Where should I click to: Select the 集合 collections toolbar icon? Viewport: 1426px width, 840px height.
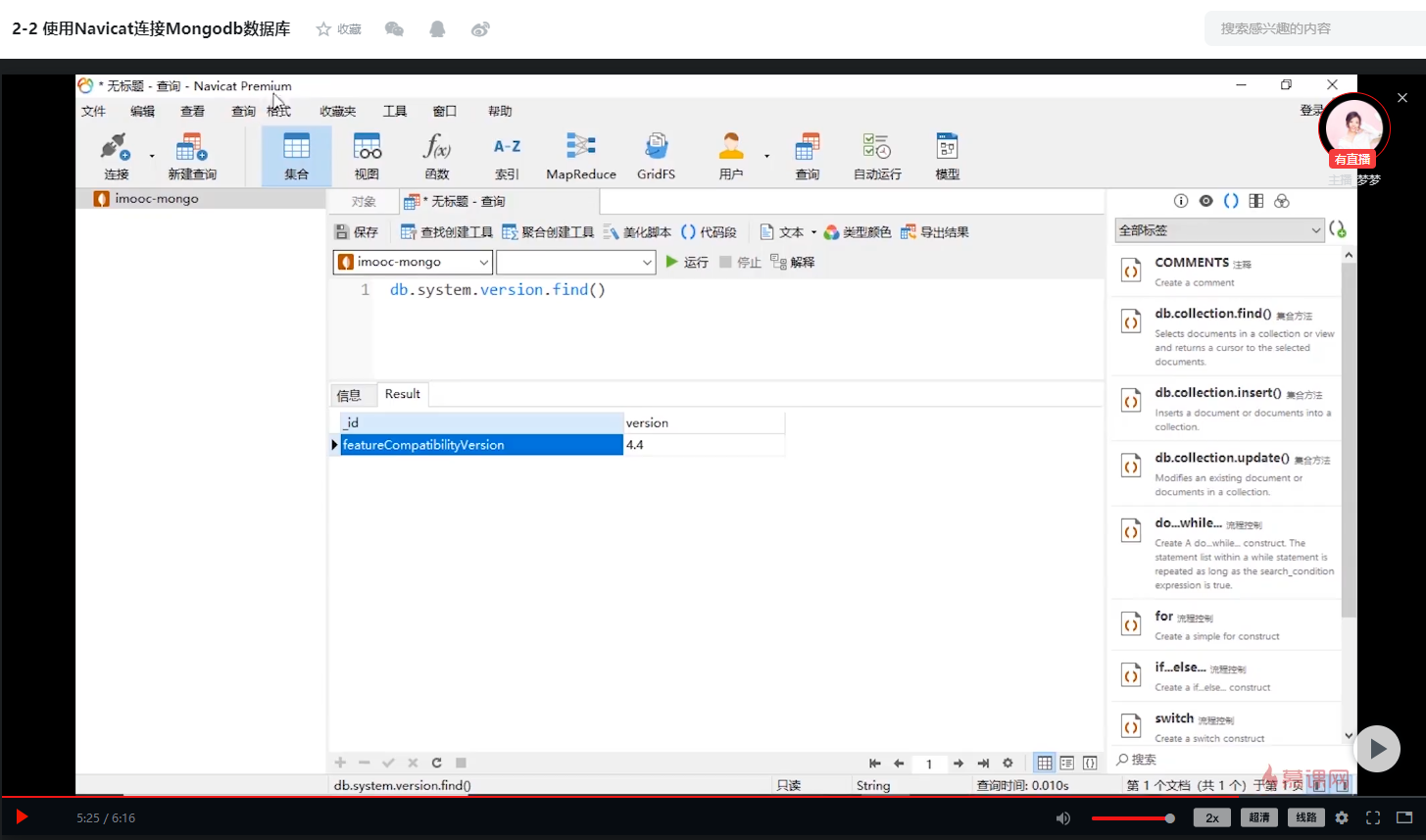pos(296,157)
